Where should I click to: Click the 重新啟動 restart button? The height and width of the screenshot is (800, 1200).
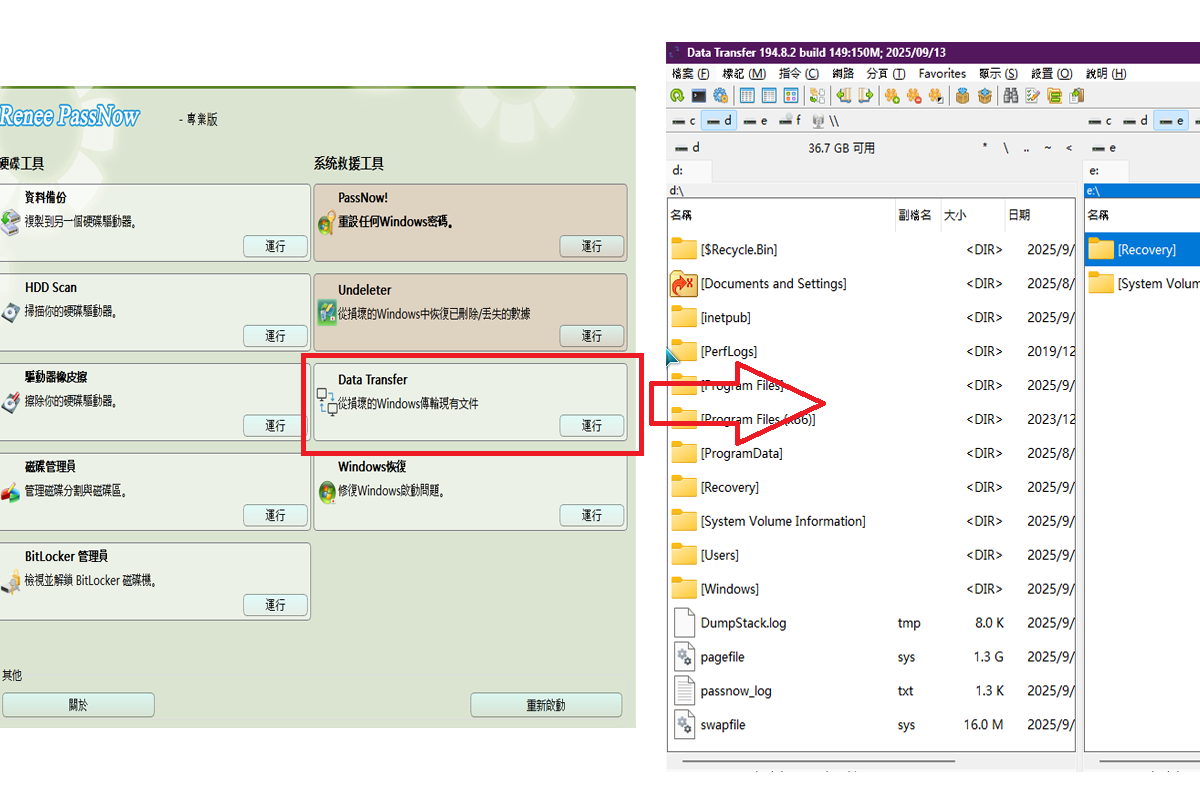(x=546, y=705)
